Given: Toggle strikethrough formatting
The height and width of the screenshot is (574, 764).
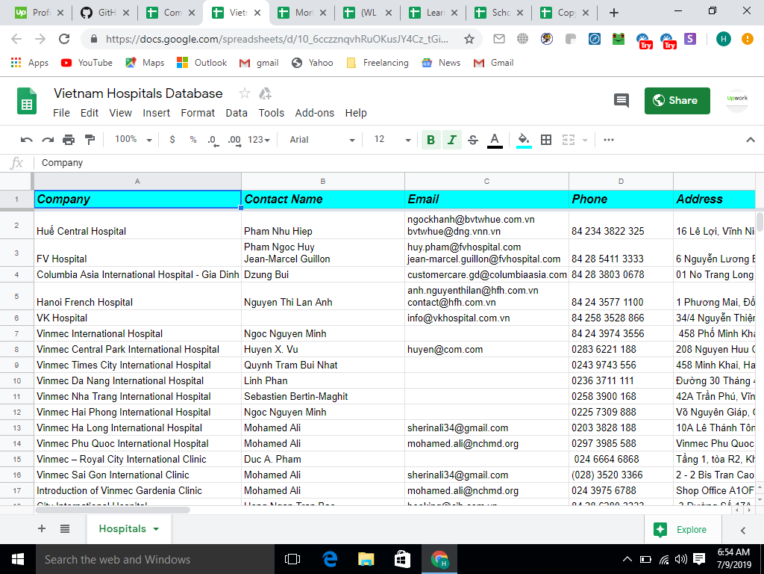Looking at the screenshot, I should point(473,140).
